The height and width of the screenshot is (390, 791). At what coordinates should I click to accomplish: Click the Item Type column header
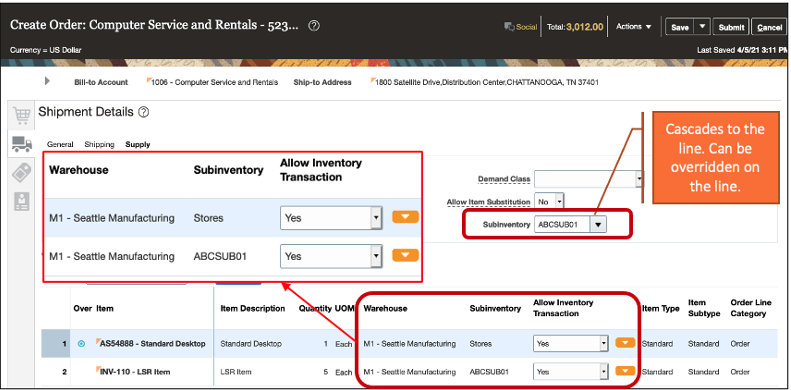pyautogui.click(x=660, y=308)
